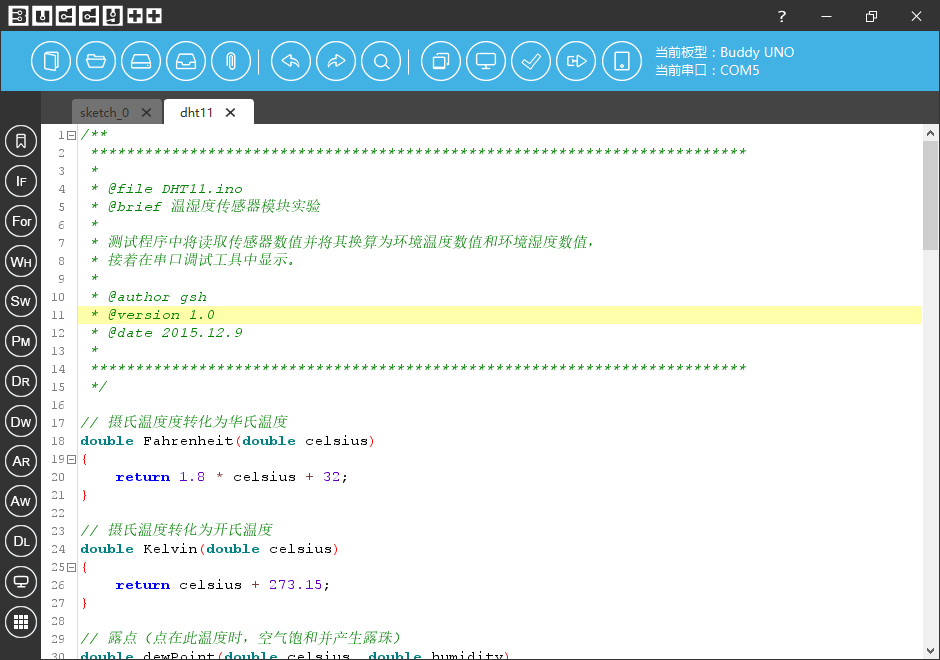Screen dimensions: 940x660
Task: Collapse the Fahrenheit function fold at line 19
Action: [72, 459]
